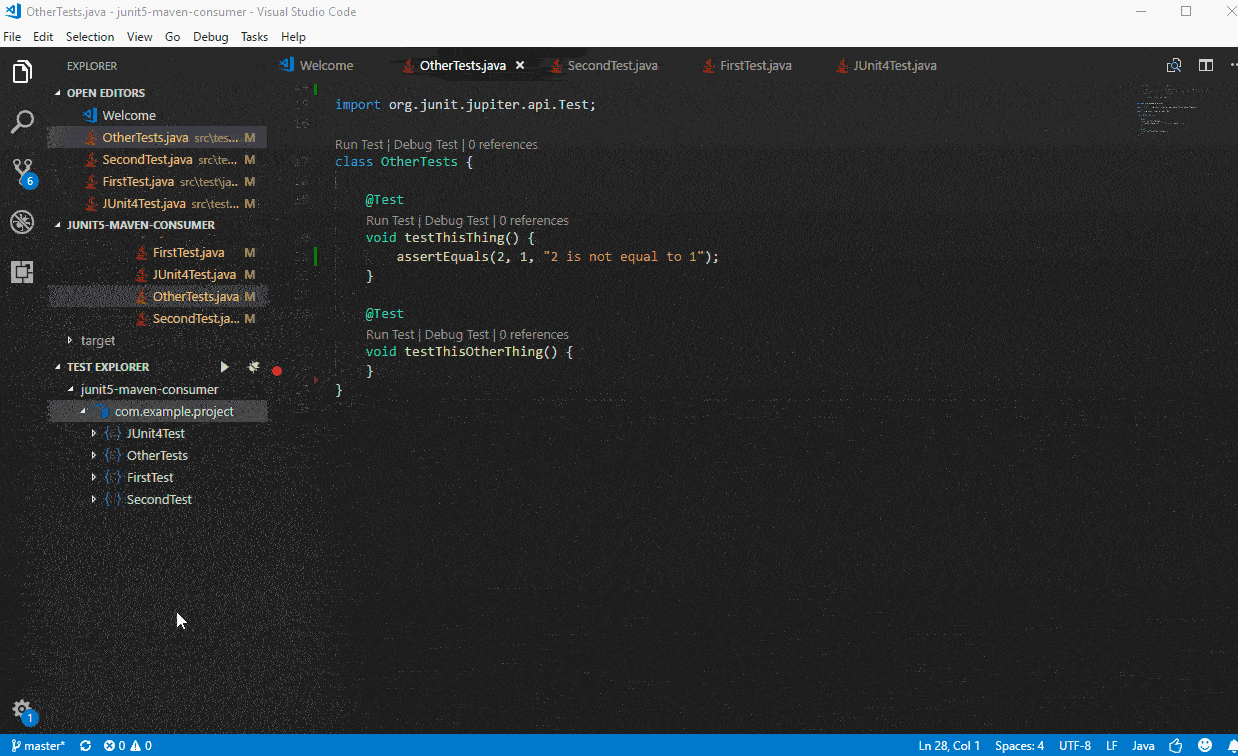Click the JUnit4Test class braces icon
Image resolution: width=1238 pixels, height=756 pixels.
114,434
